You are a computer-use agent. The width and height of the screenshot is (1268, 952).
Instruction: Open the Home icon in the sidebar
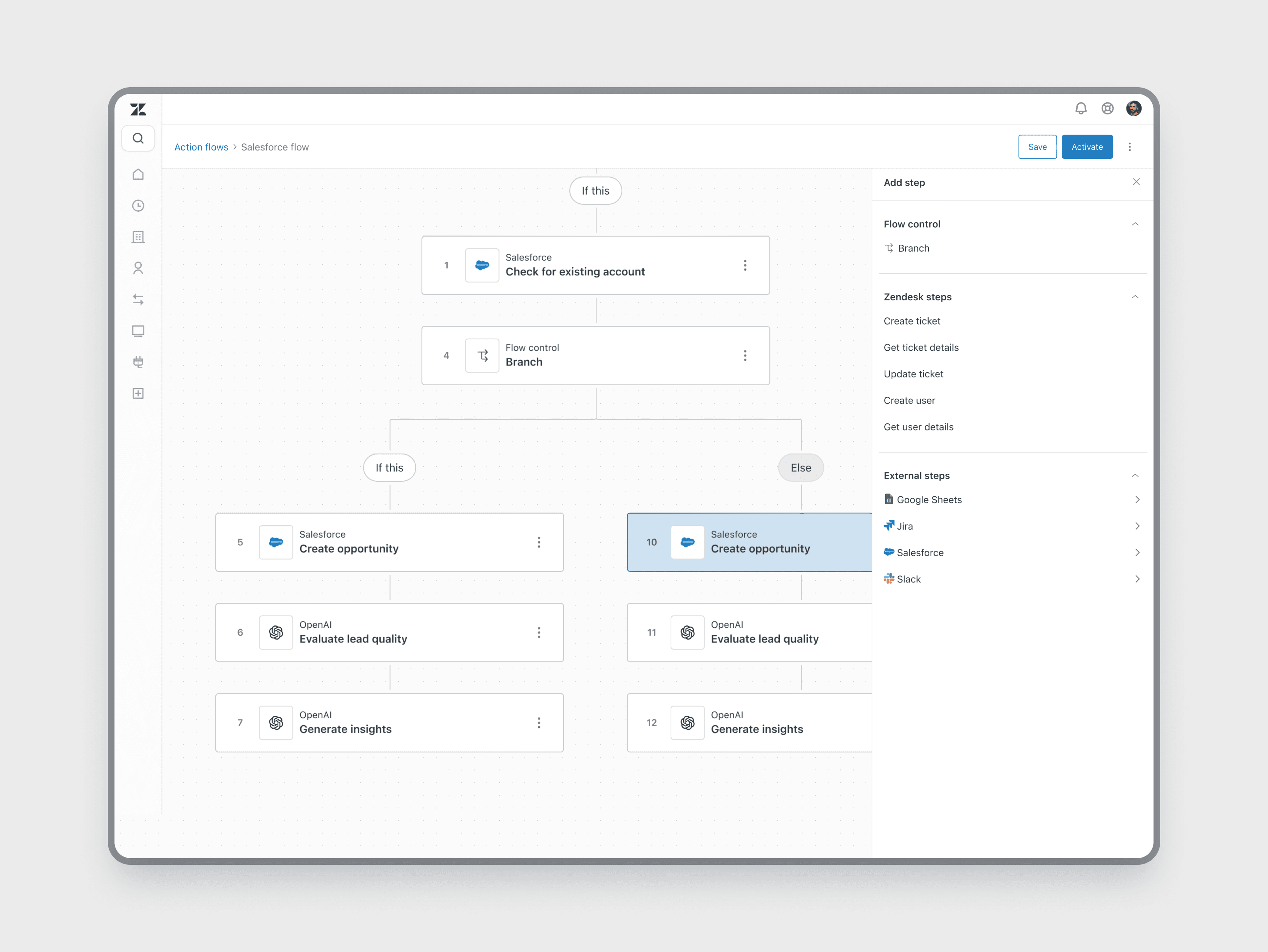[137, 174]
